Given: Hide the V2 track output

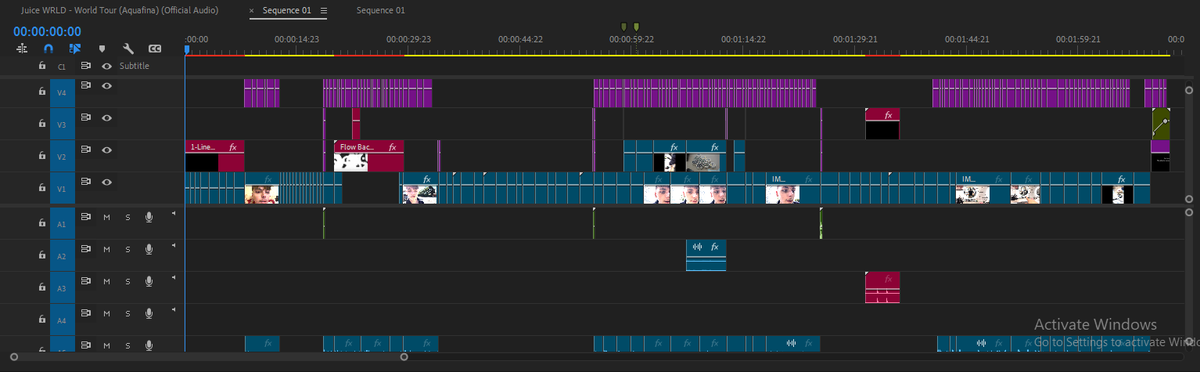Looking at the screenshot, I should 106,151.
